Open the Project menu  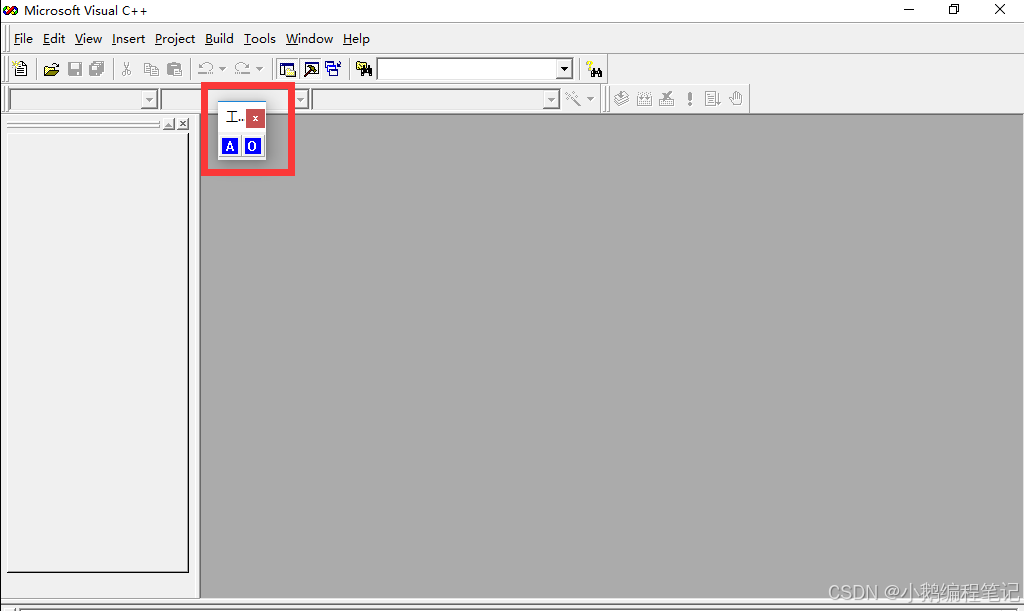(174, 39)
